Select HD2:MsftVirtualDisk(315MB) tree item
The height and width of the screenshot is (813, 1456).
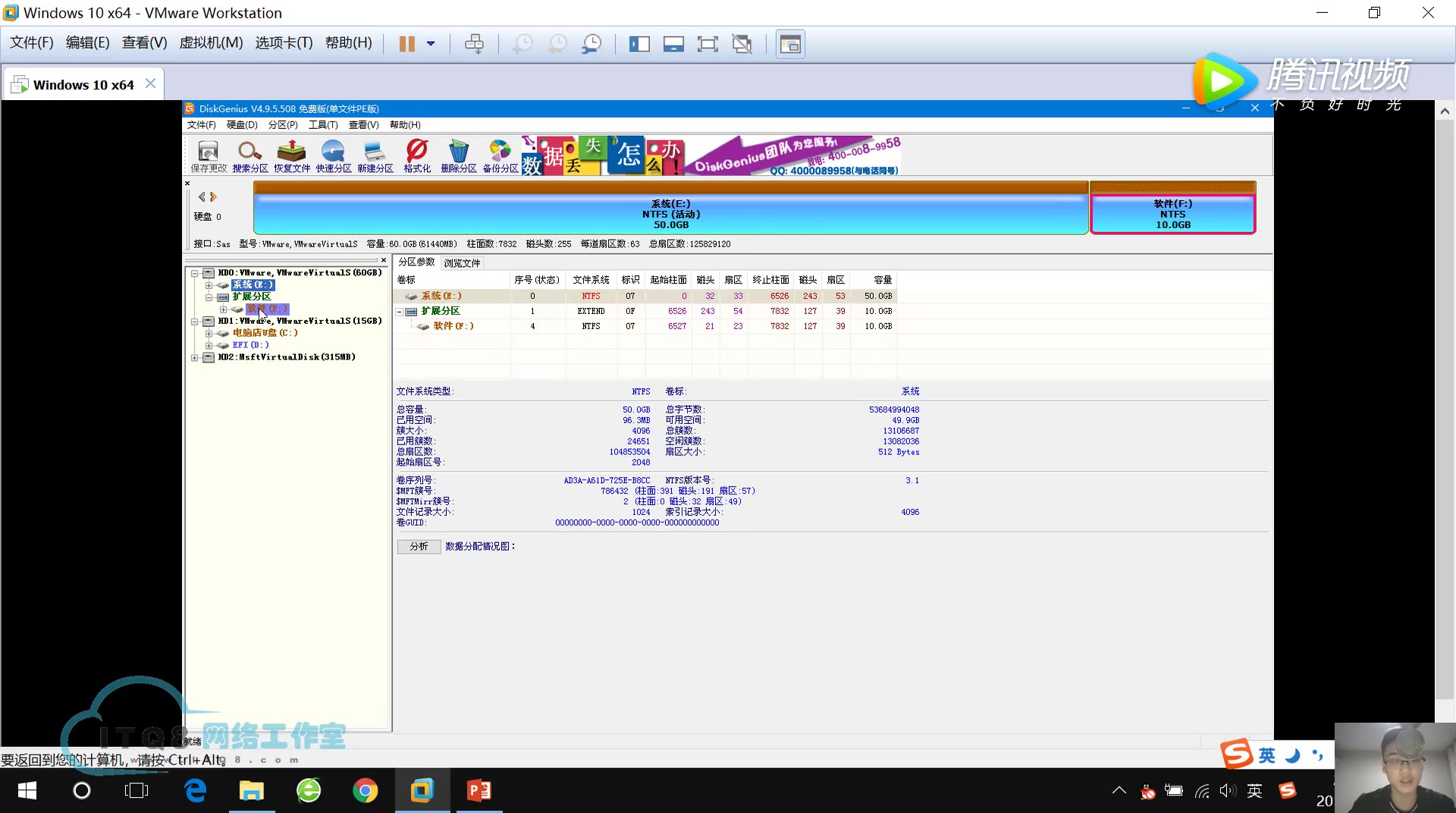287,357
